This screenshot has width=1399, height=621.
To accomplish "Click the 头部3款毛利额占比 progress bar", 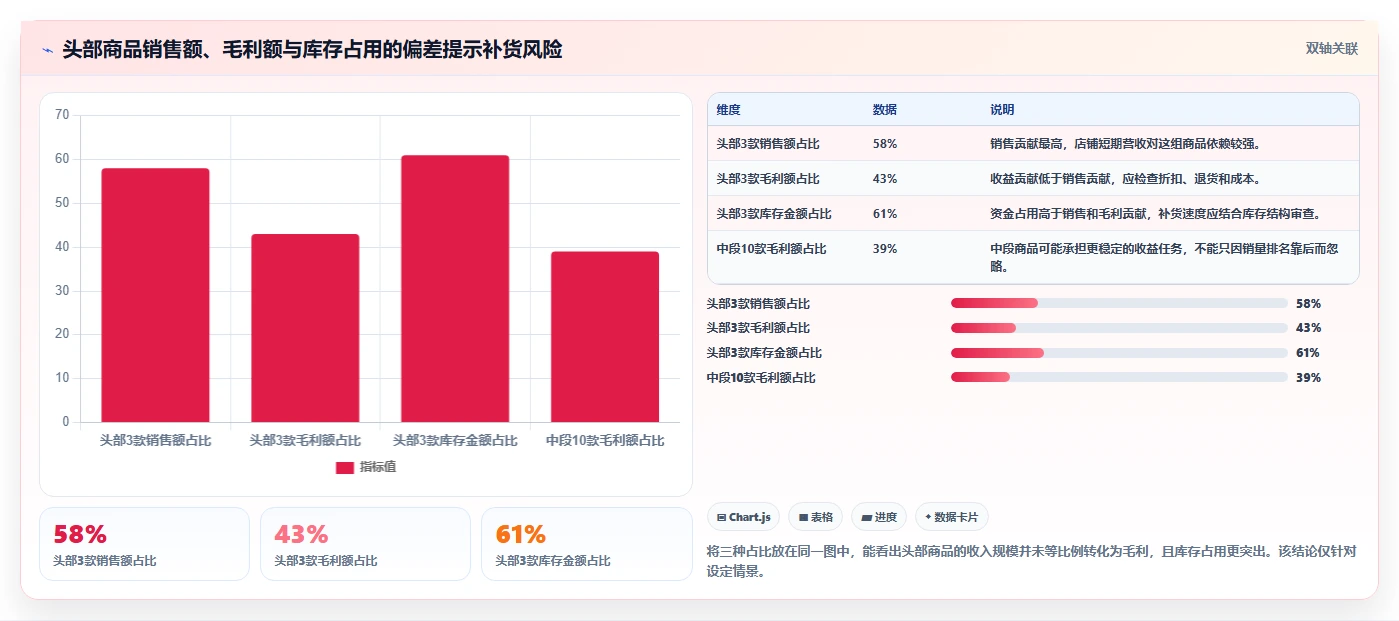I will pos(1119,328).
